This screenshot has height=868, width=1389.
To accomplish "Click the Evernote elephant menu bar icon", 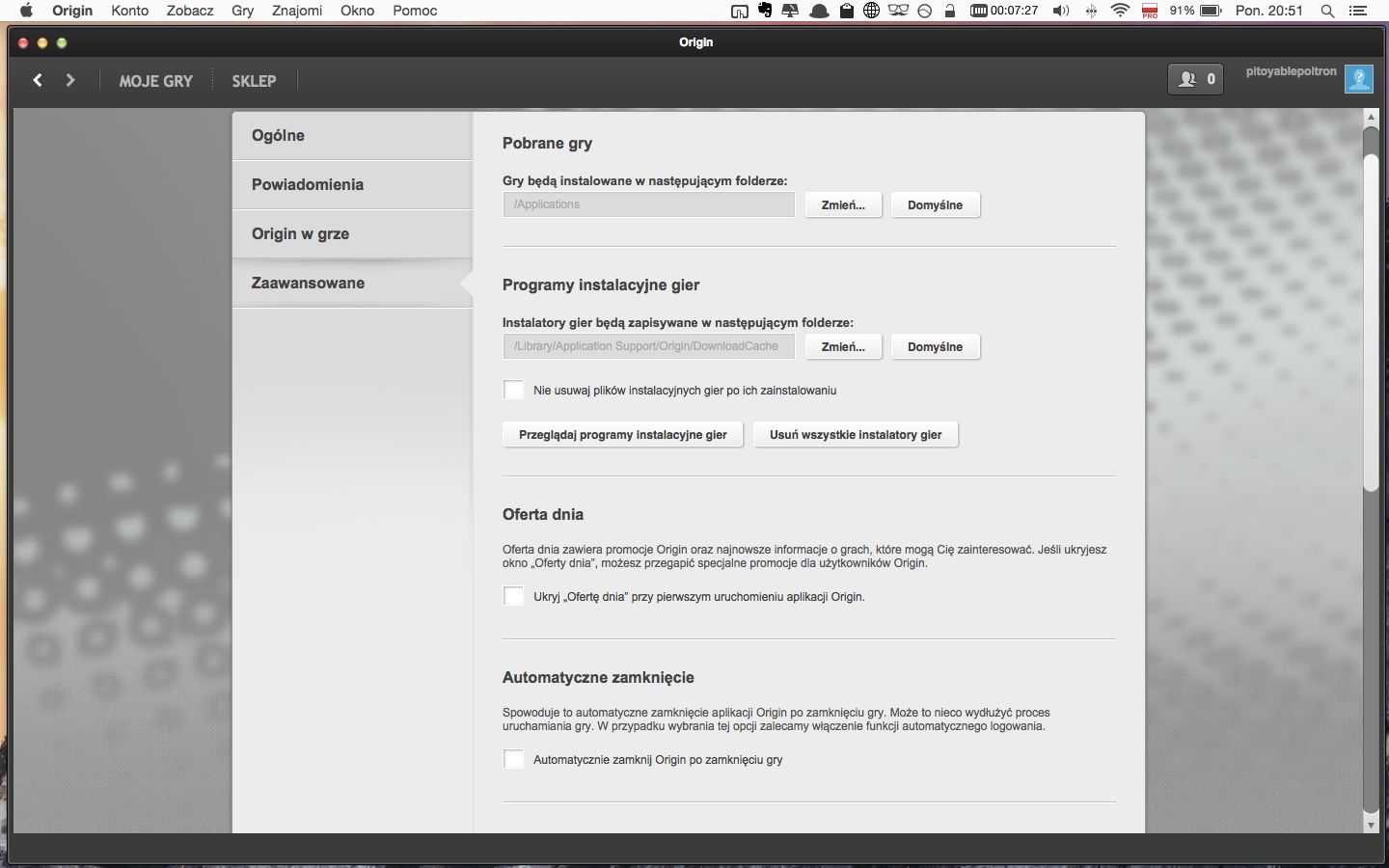I will click(765, 11).
